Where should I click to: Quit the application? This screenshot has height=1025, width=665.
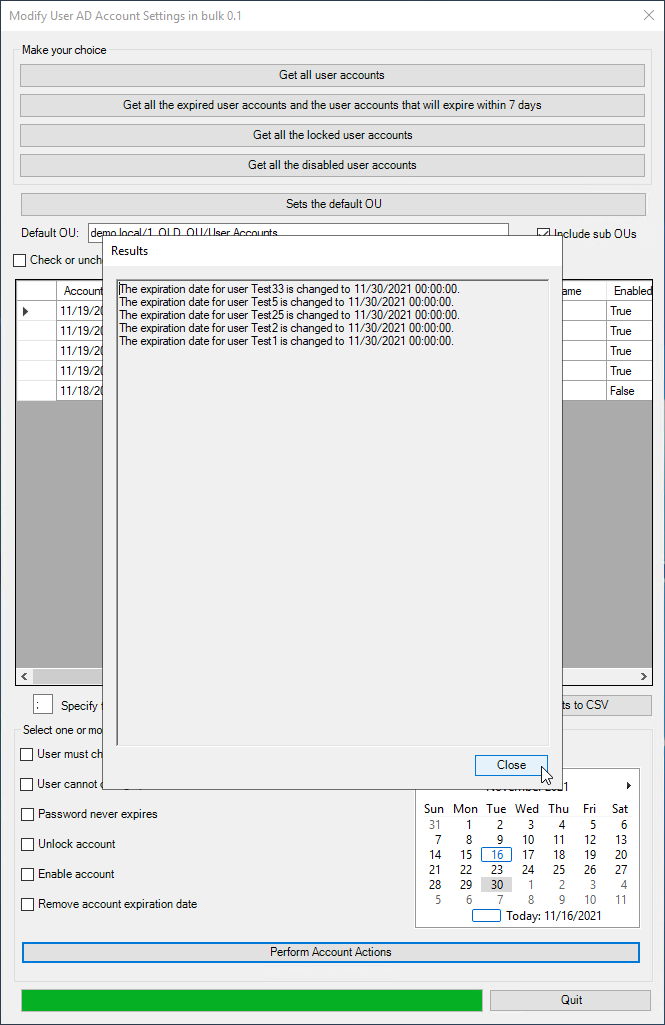tap(570, 1000)
